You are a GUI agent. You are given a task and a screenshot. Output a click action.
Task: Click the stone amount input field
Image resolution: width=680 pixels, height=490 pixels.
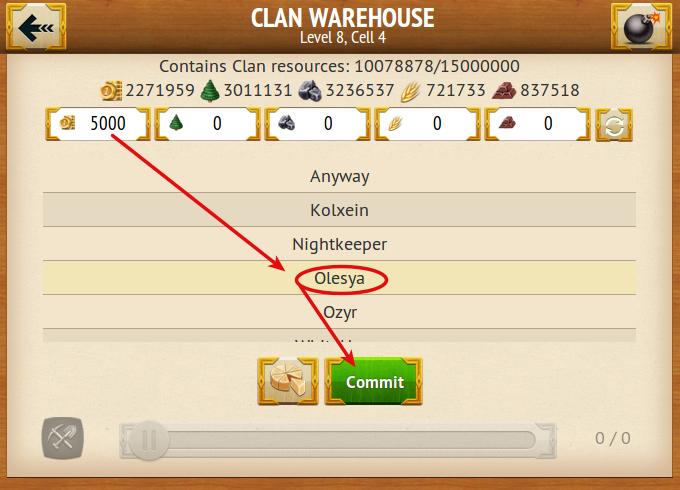coord(317,124)
